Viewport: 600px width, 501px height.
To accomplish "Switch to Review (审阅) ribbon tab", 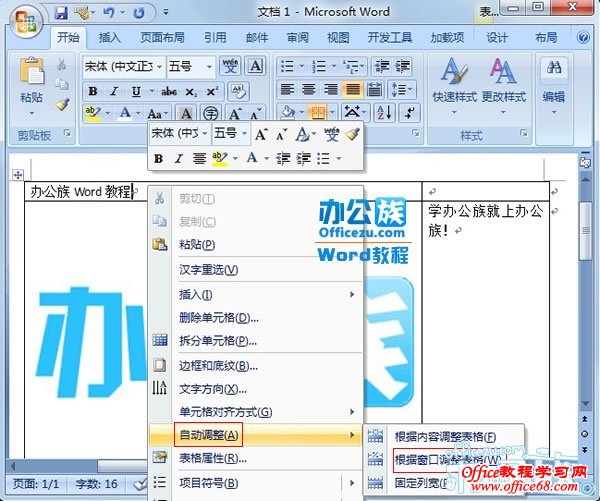I will click(x=298, y=37).
